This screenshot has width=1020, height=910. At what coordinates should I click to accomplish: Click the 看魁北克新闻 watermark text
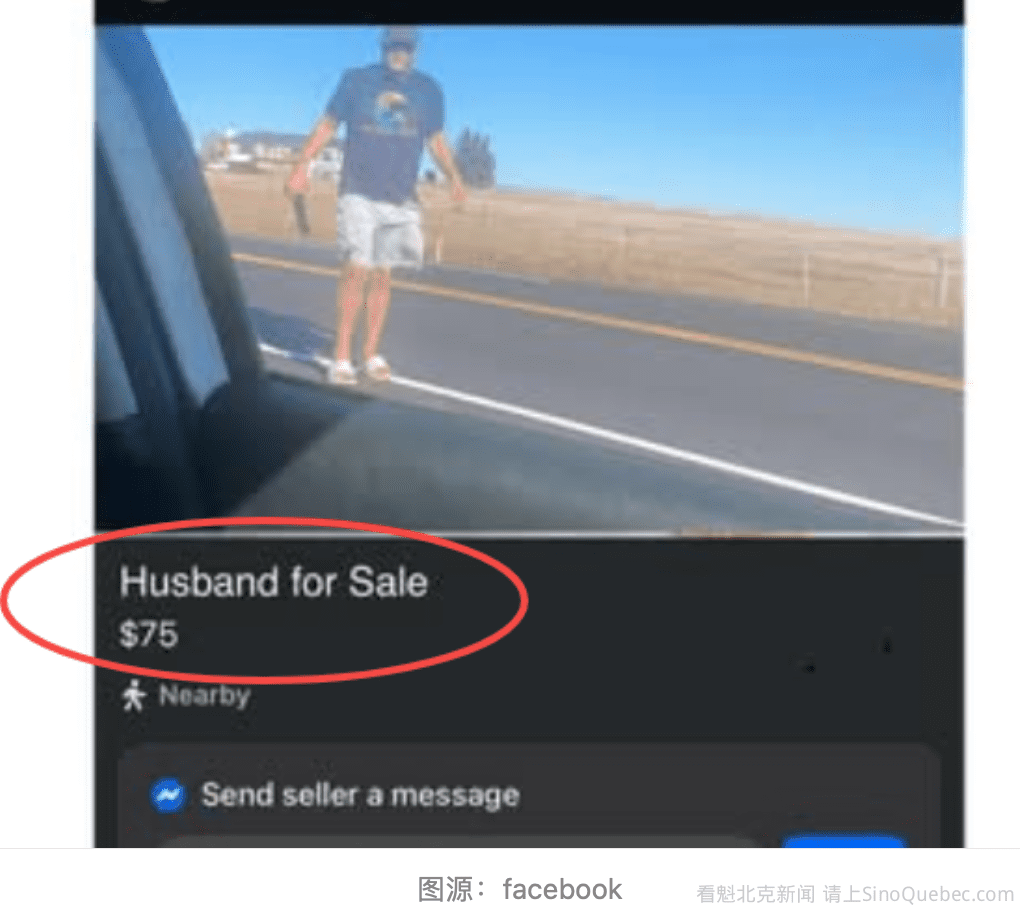tap(755, 894)
